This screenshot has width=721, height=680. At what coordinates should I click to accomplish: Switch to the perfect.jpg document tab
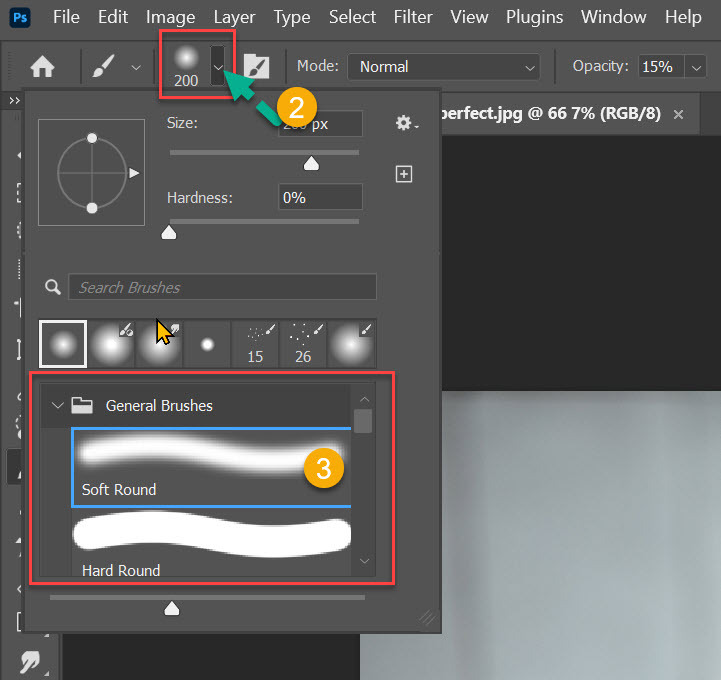click(x=549, y=113)
